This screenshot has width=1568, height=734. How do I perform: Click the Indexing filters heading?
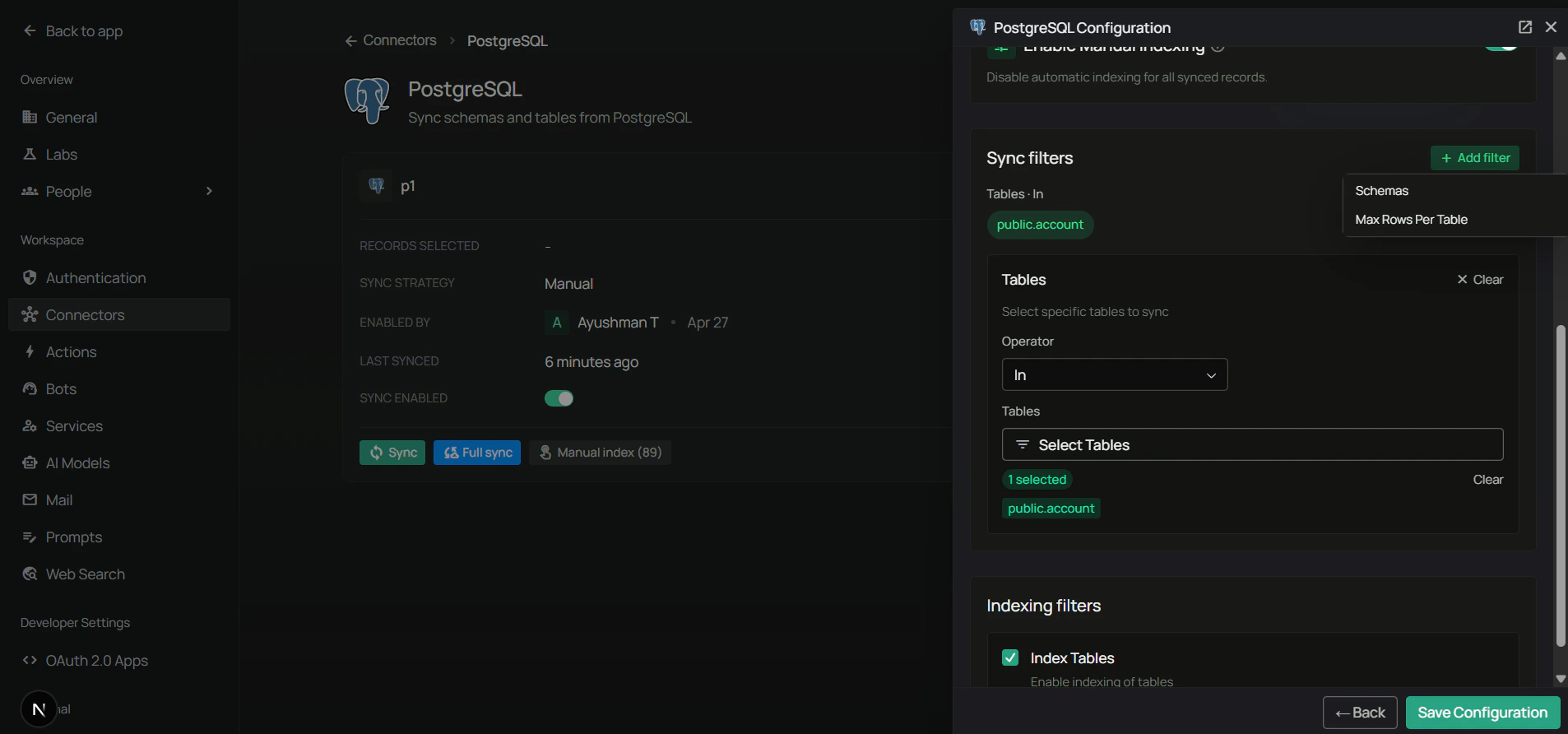click(x=1043, y=606)
